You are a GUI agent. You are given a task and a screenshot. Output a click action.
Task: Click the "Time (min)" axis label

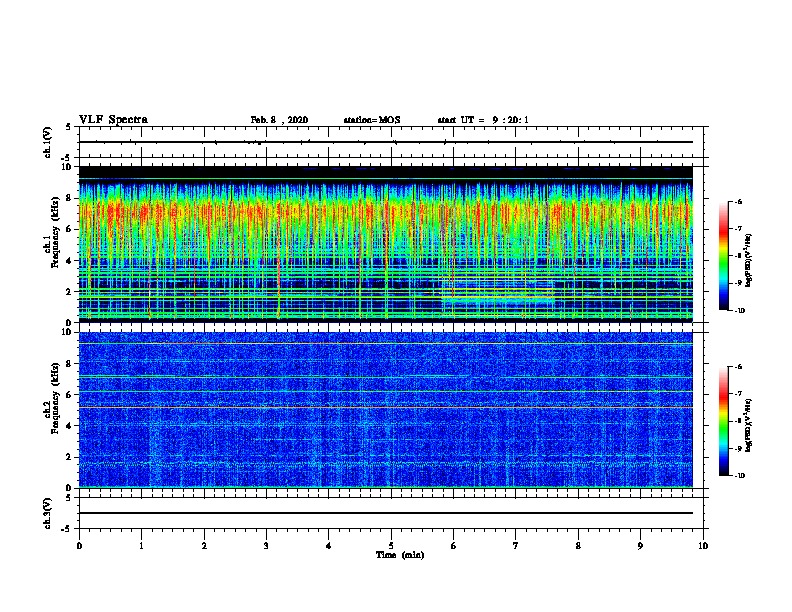point(400,555)
